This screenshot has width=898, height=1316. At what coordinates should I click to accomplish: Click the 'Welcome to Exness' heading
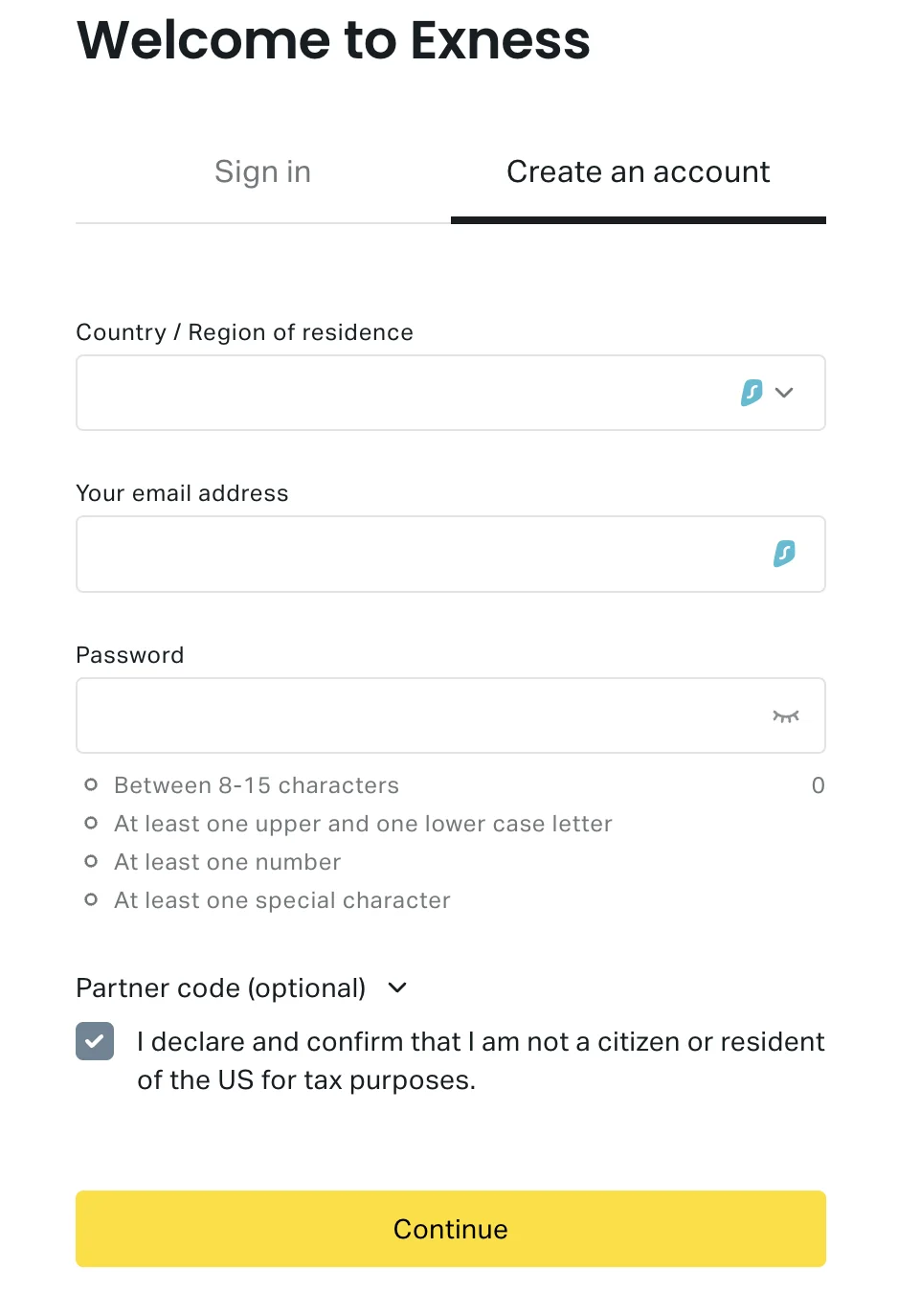(333, 40)
